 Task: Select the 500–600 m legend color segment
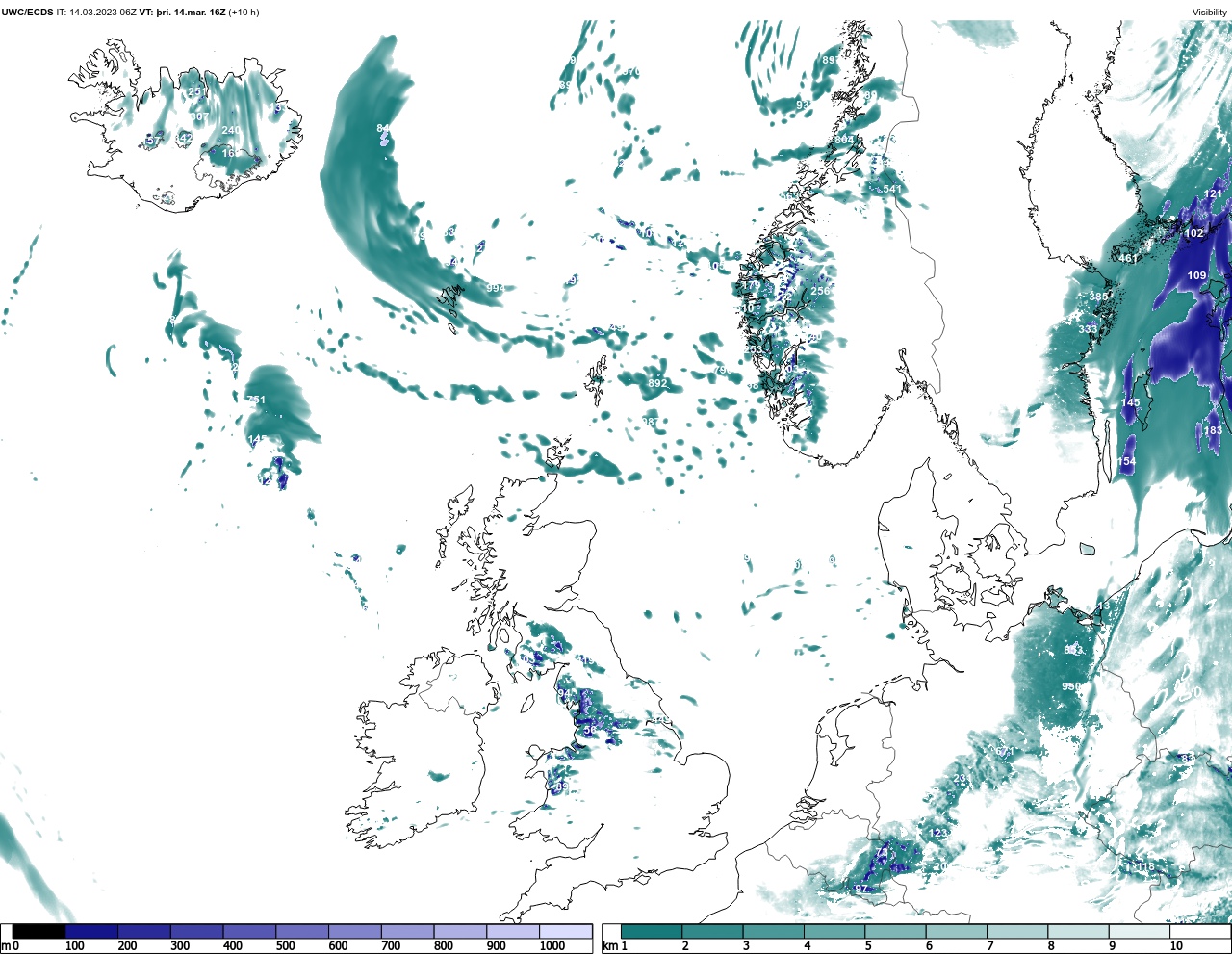coord(301,931)
